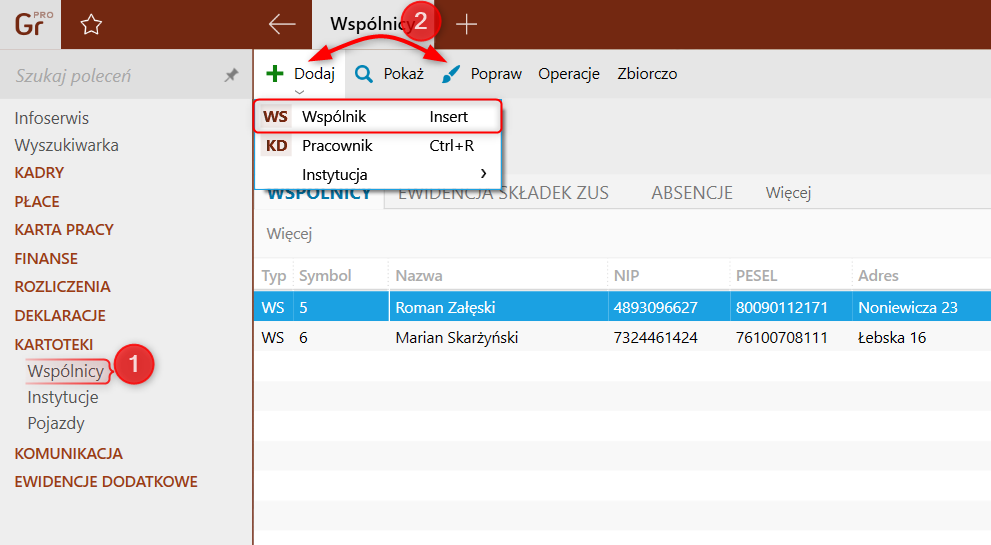Select Wspólnicy under KARTOTEKI

(x=66, y=371)
